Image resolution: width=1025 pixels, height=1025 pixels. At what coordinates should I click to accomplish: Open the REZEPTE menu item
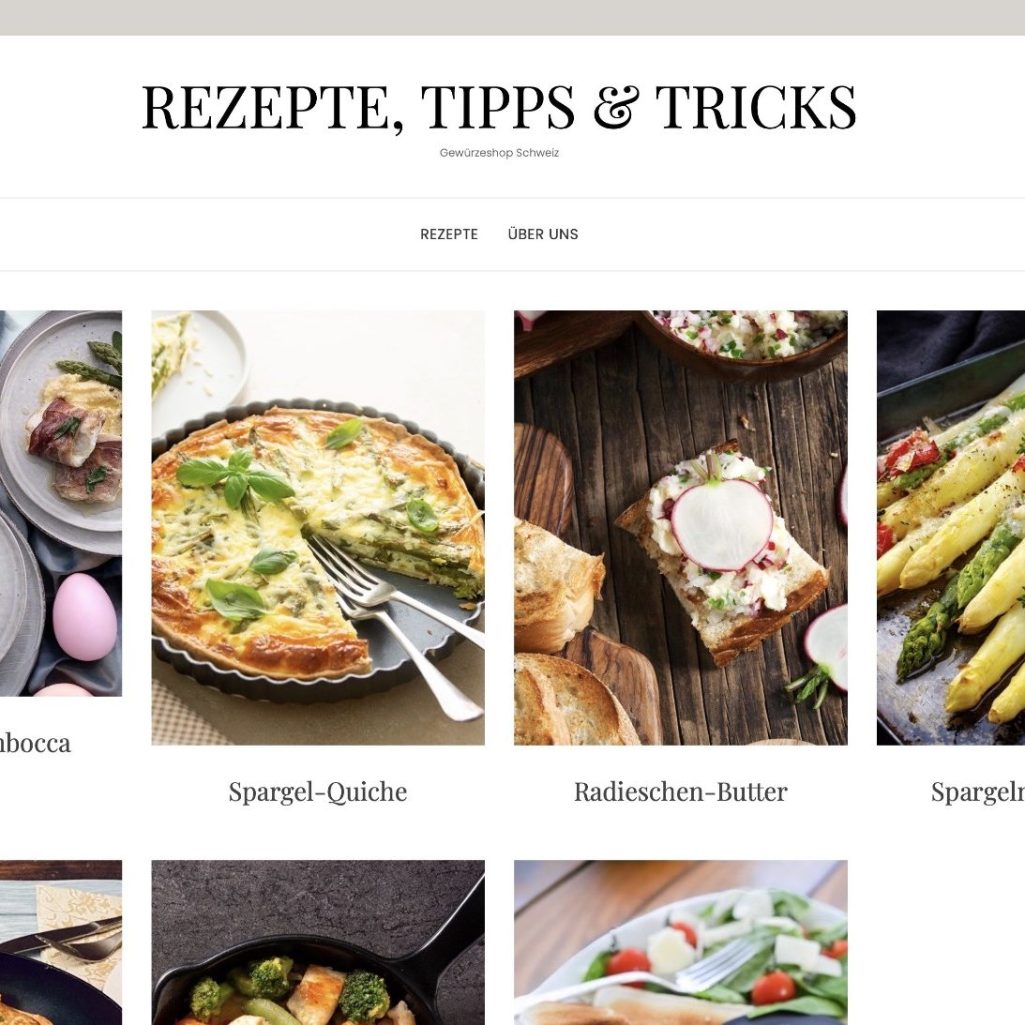click(448, 234)
